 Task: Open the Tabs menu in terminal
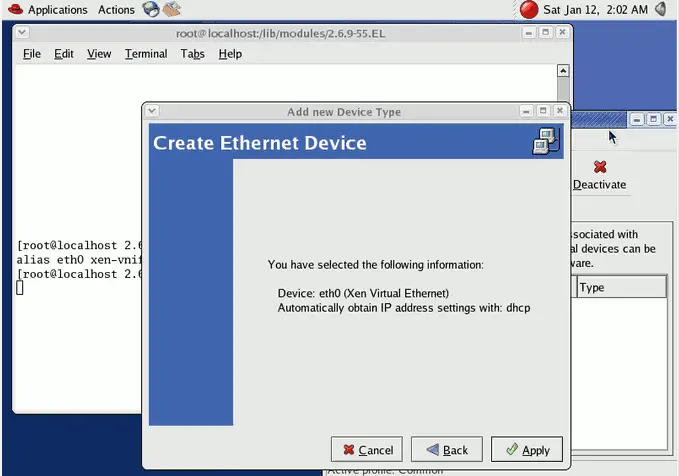[x=193, y=54]
